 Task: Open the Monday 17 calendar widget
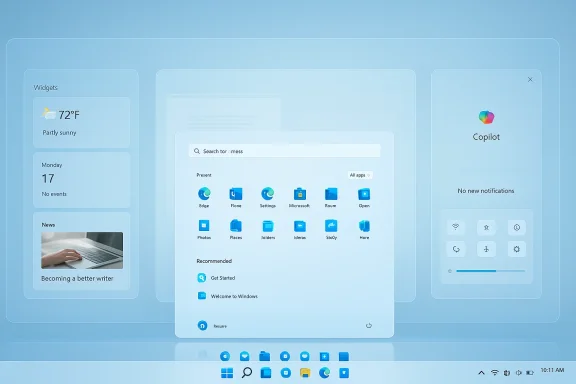coord(82,180)
